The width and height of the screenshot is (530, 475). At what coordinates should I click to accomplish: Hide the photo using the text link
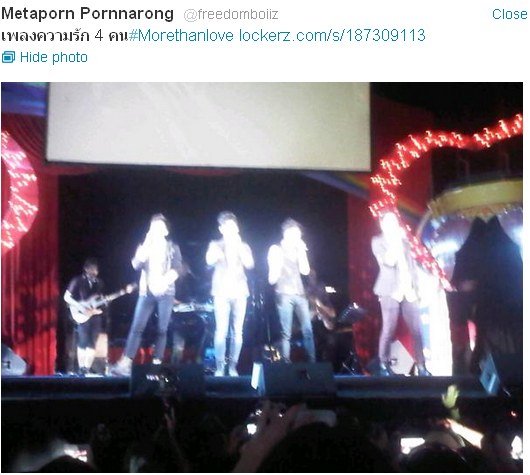coord(53,57)
